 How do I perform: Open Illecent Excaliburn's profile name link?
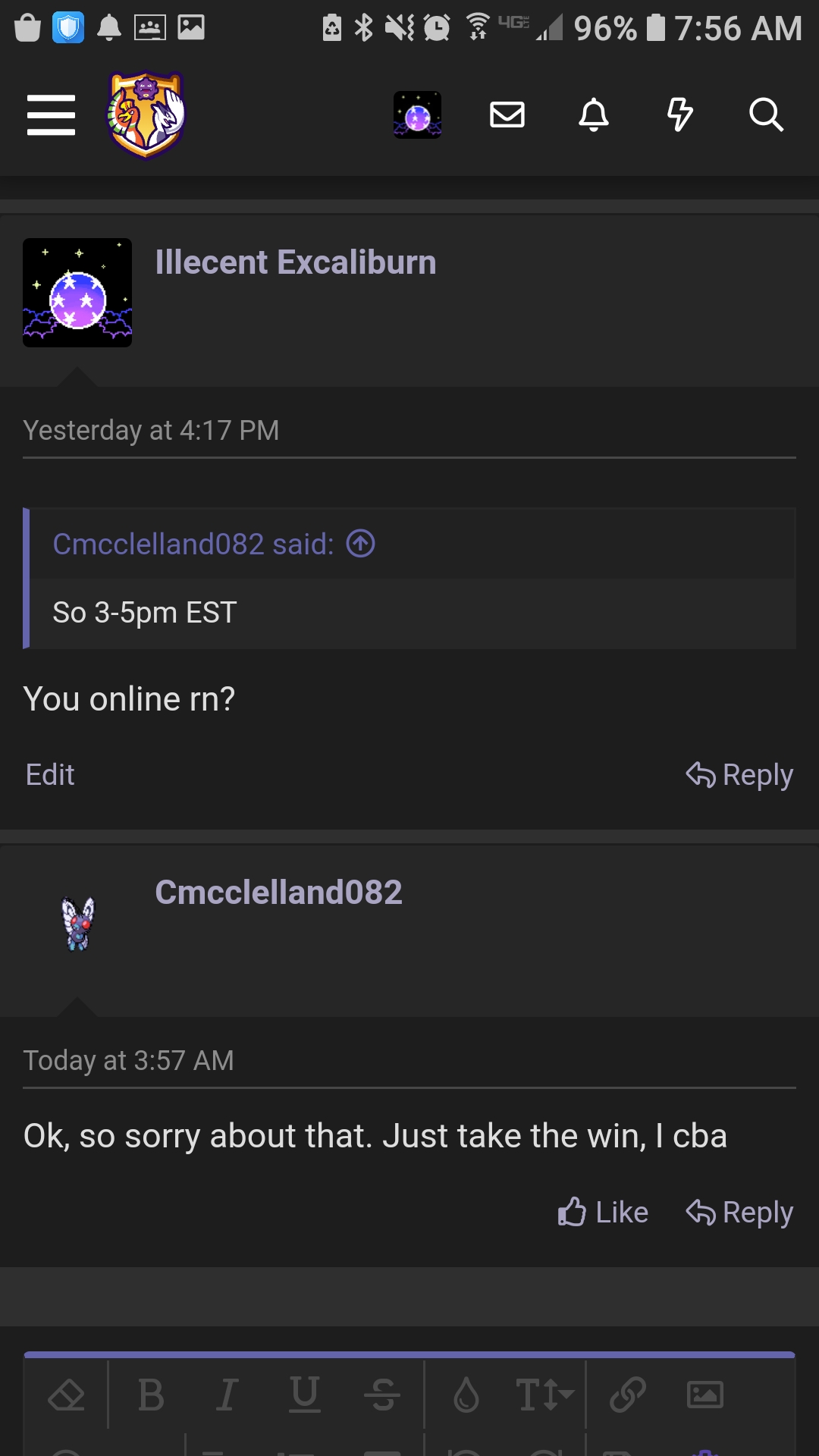coord(296,262)
